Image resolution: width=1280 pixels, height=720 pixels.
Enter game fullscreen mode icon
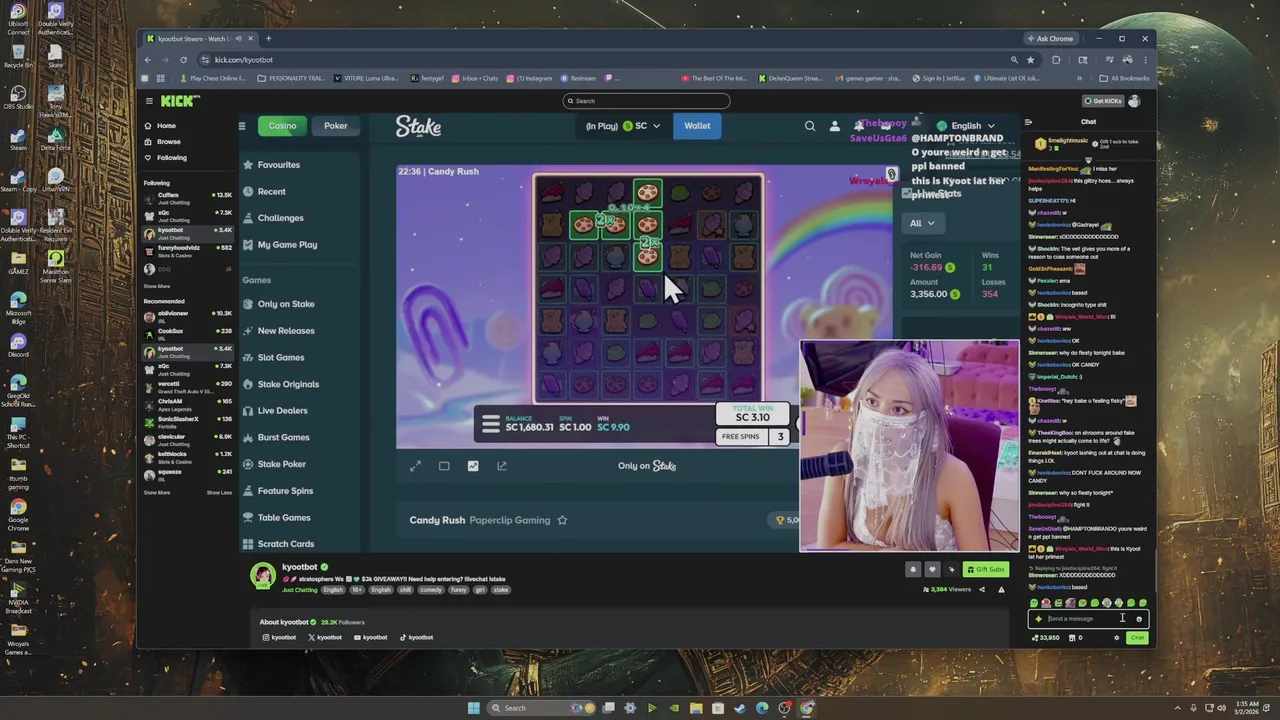point(415,466)
